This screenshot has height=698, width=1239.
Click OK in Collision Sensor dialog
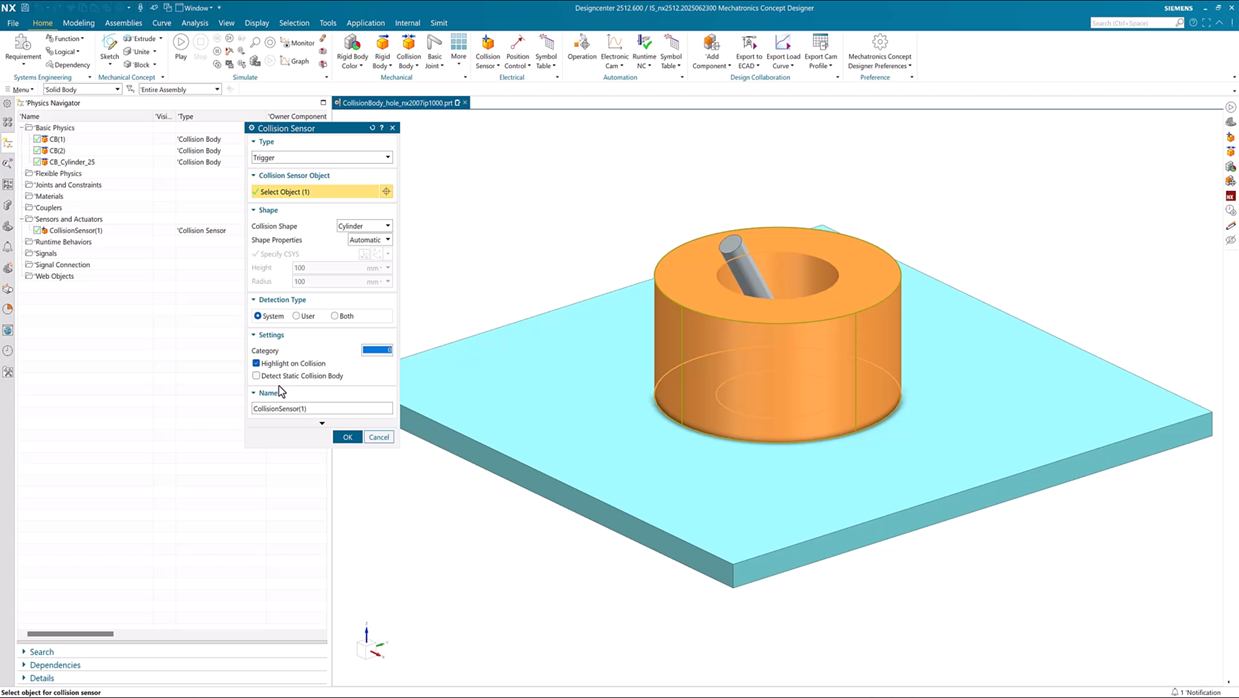point(347,437)
